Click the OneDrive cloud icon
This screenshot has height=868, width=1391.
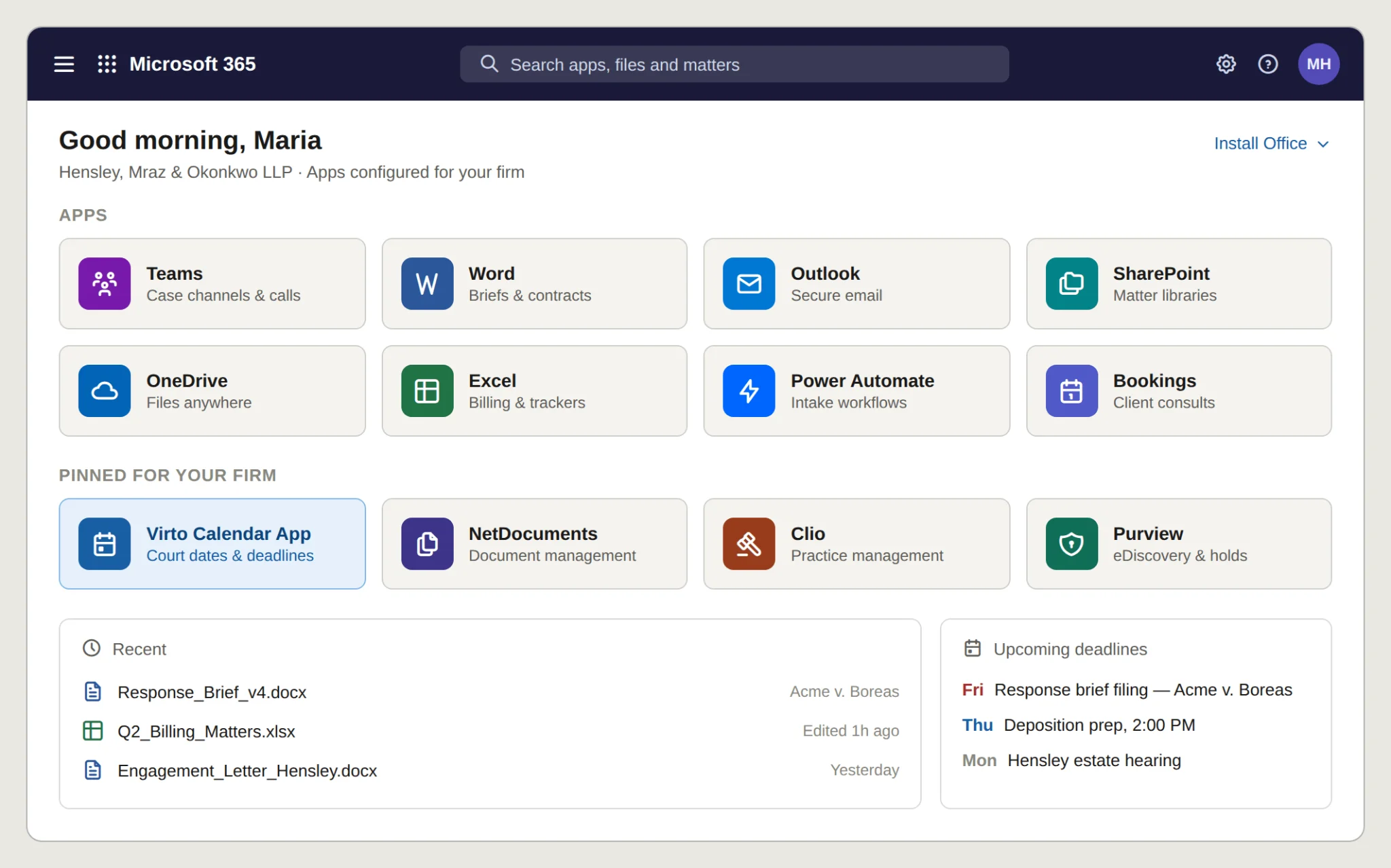[x=105, y=391]
